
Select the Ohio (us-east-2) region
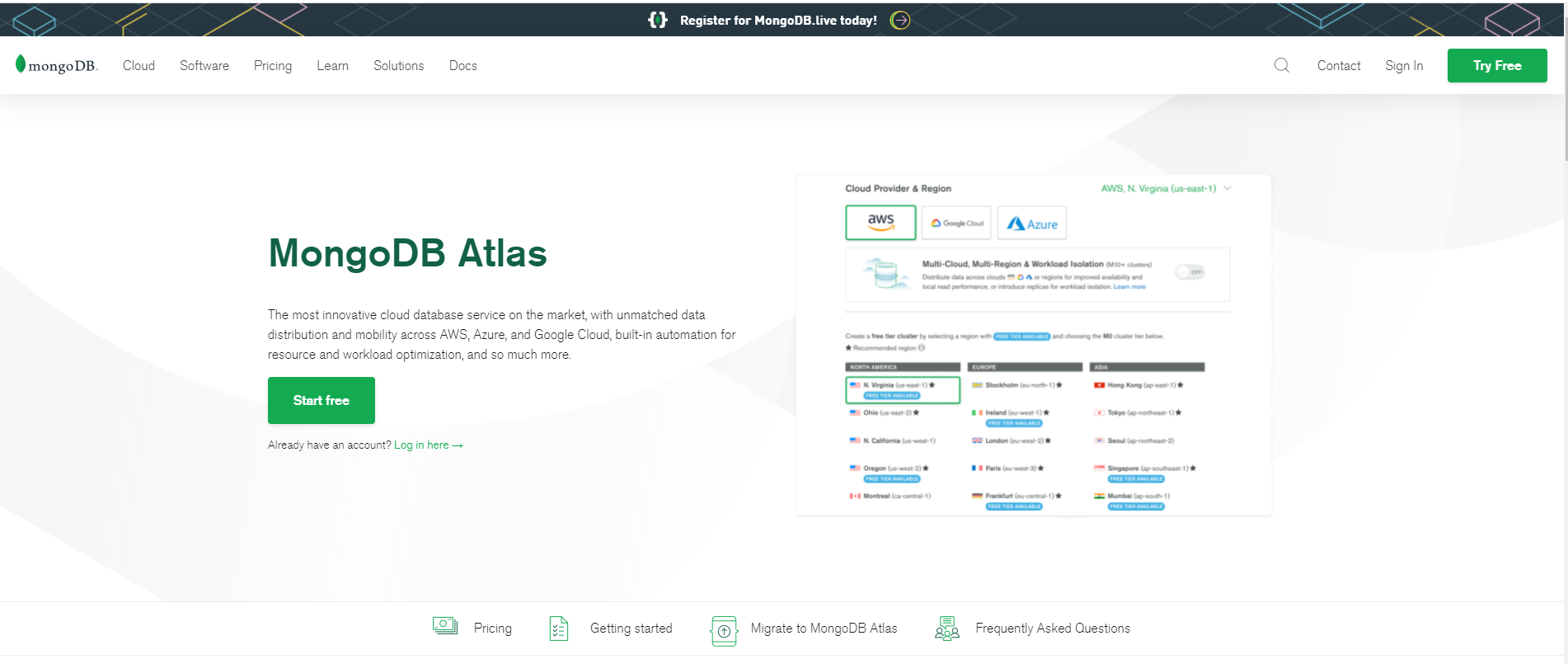point(884,412)
